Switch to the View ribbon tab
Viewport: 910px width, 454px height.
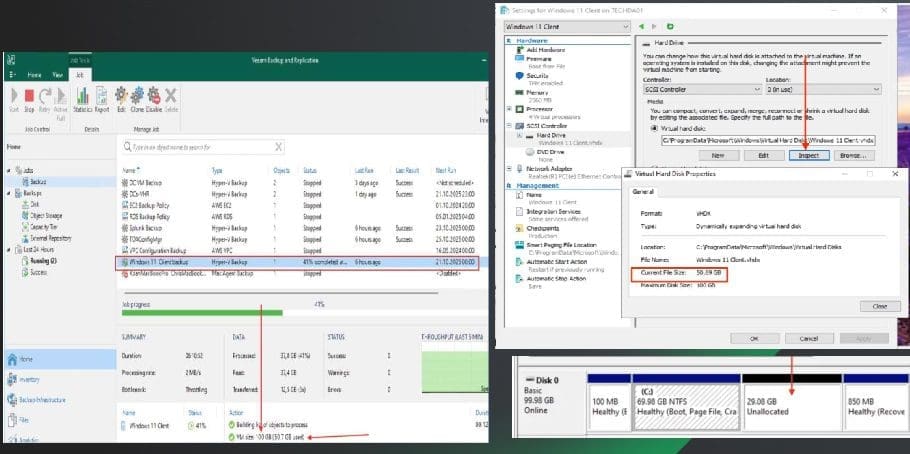point(57,75)
